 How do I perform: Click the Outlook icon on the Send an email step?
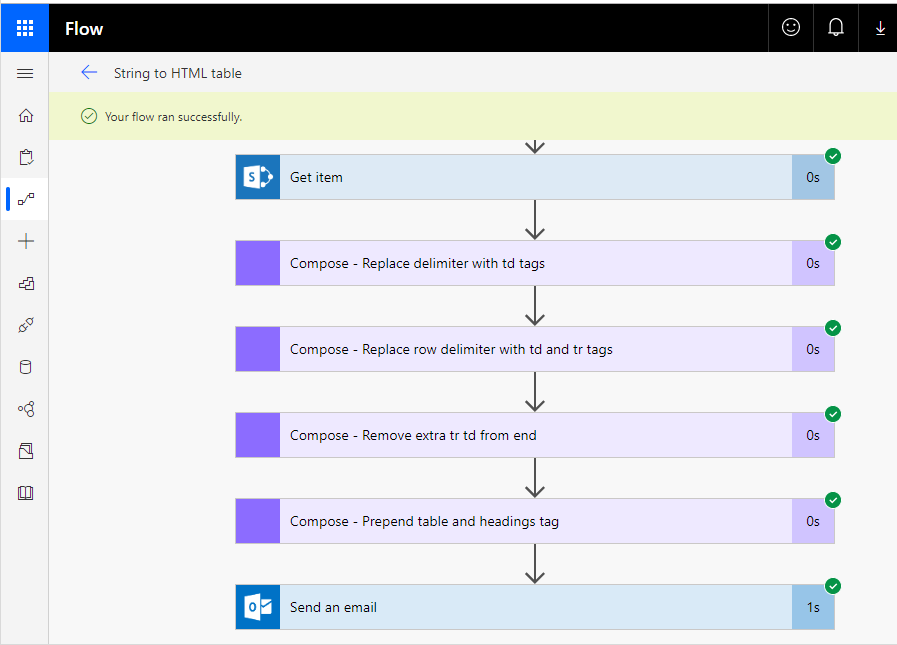pyautogui.click(x=257, y=607)
